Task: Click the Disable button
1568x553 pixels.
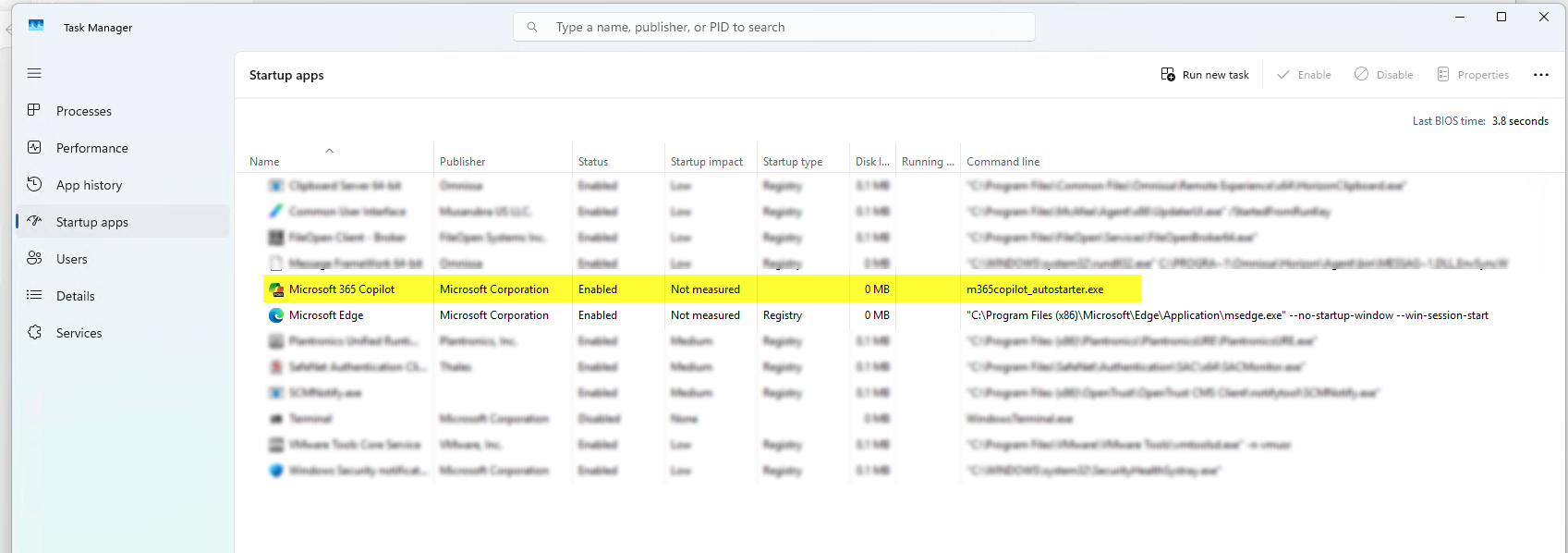Action: coord(1384,75)
